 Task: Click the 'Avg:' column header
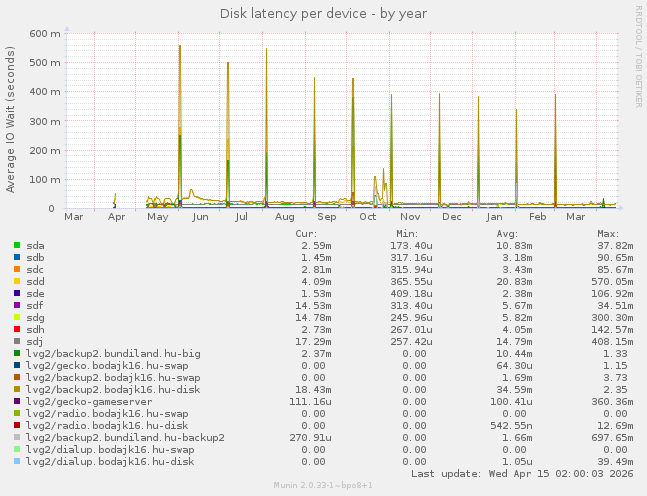coord(507,234)
